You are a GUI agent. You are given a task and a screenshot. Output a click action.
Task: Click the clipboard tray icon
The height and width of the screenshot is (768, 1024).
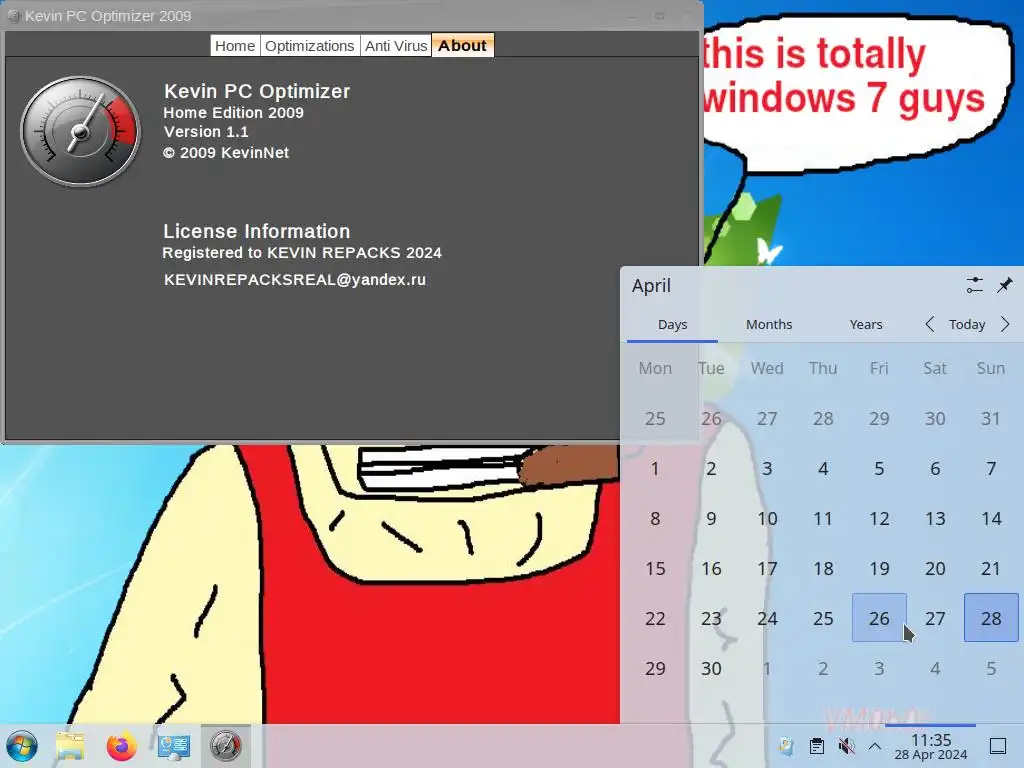click(816, 746)
